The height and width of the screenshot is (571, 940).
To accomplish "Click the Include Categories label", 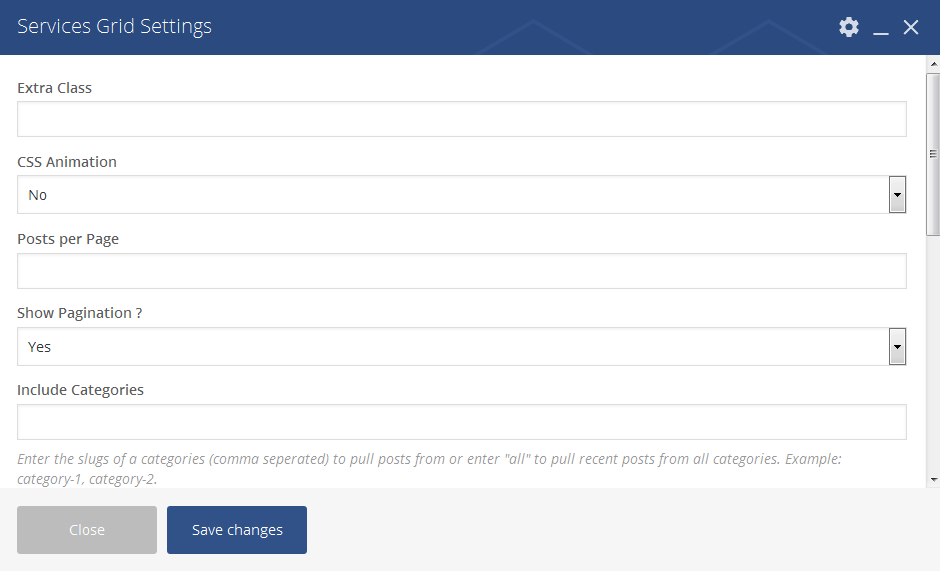I will tap(80, 390).
